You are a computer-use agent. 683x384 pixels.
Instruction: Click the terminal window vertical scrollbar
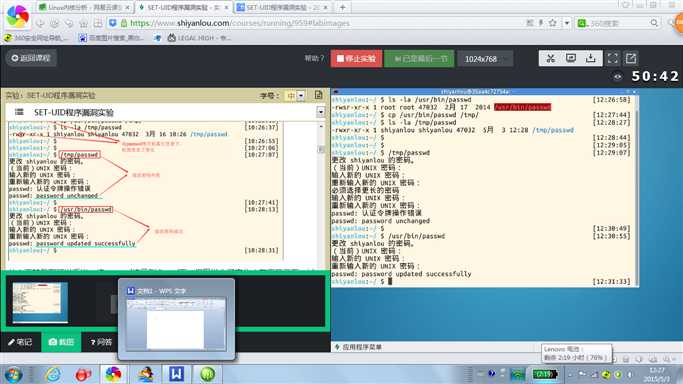(x=636, y=191)
